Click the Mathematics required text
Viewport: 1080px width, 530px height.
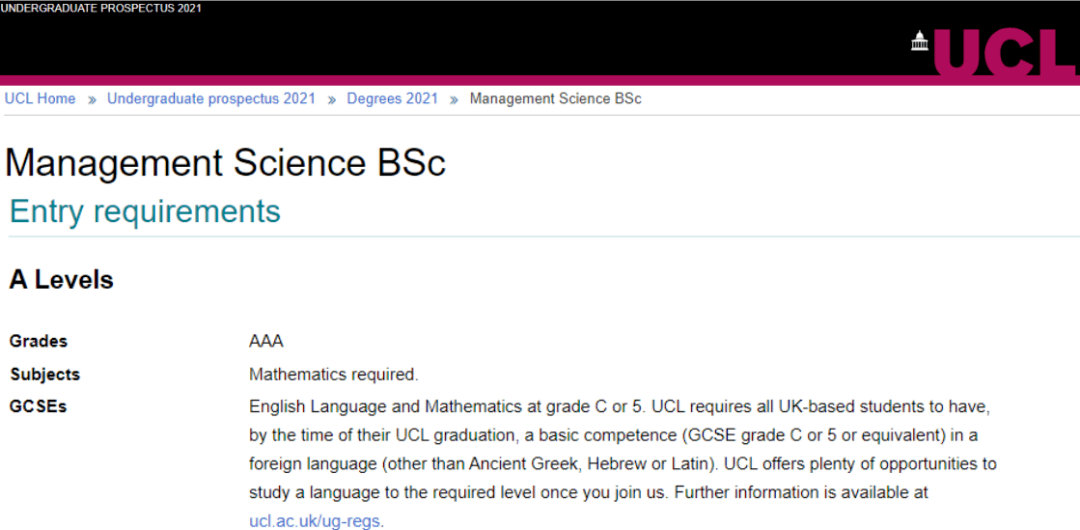[334, 375]
